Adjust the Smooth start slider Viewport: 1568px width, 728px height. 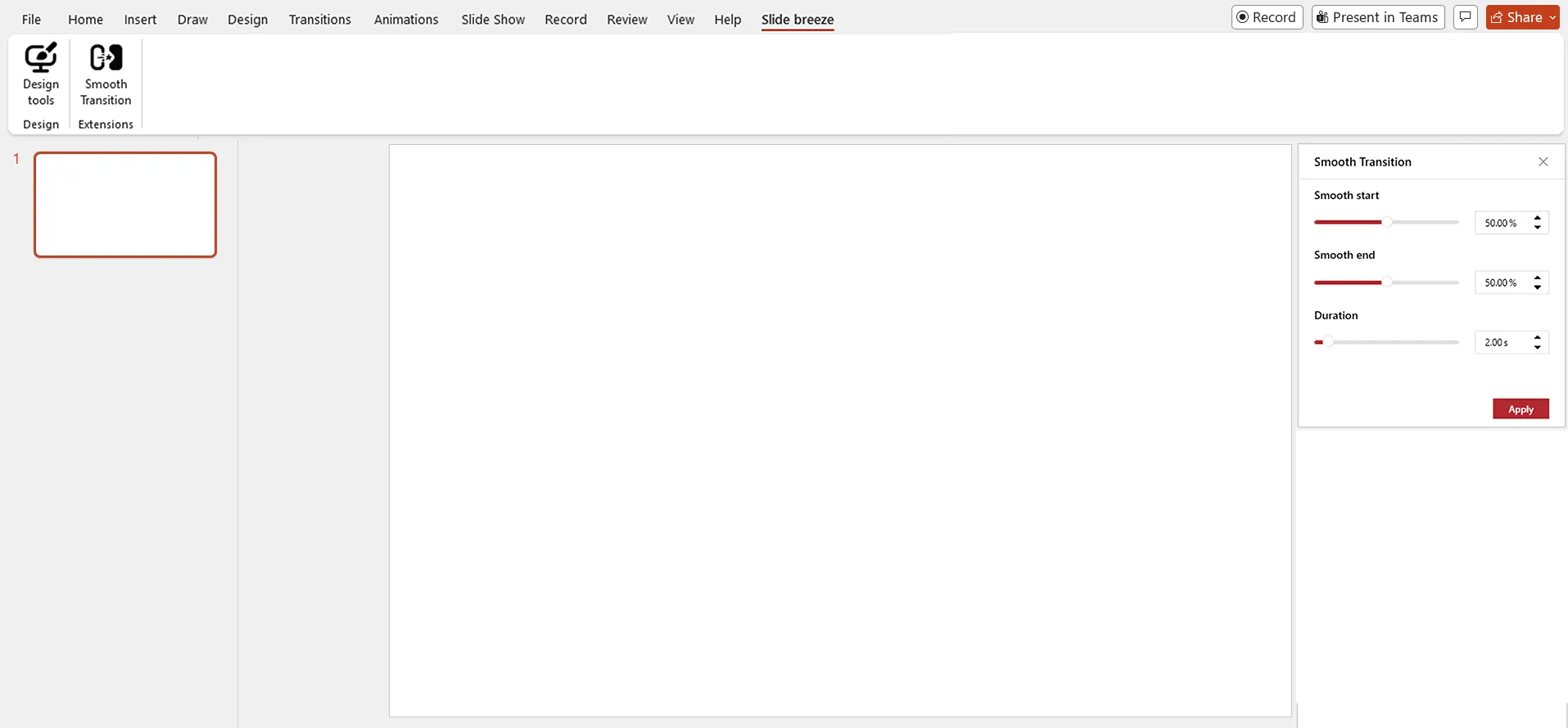tap(1386, 222)
